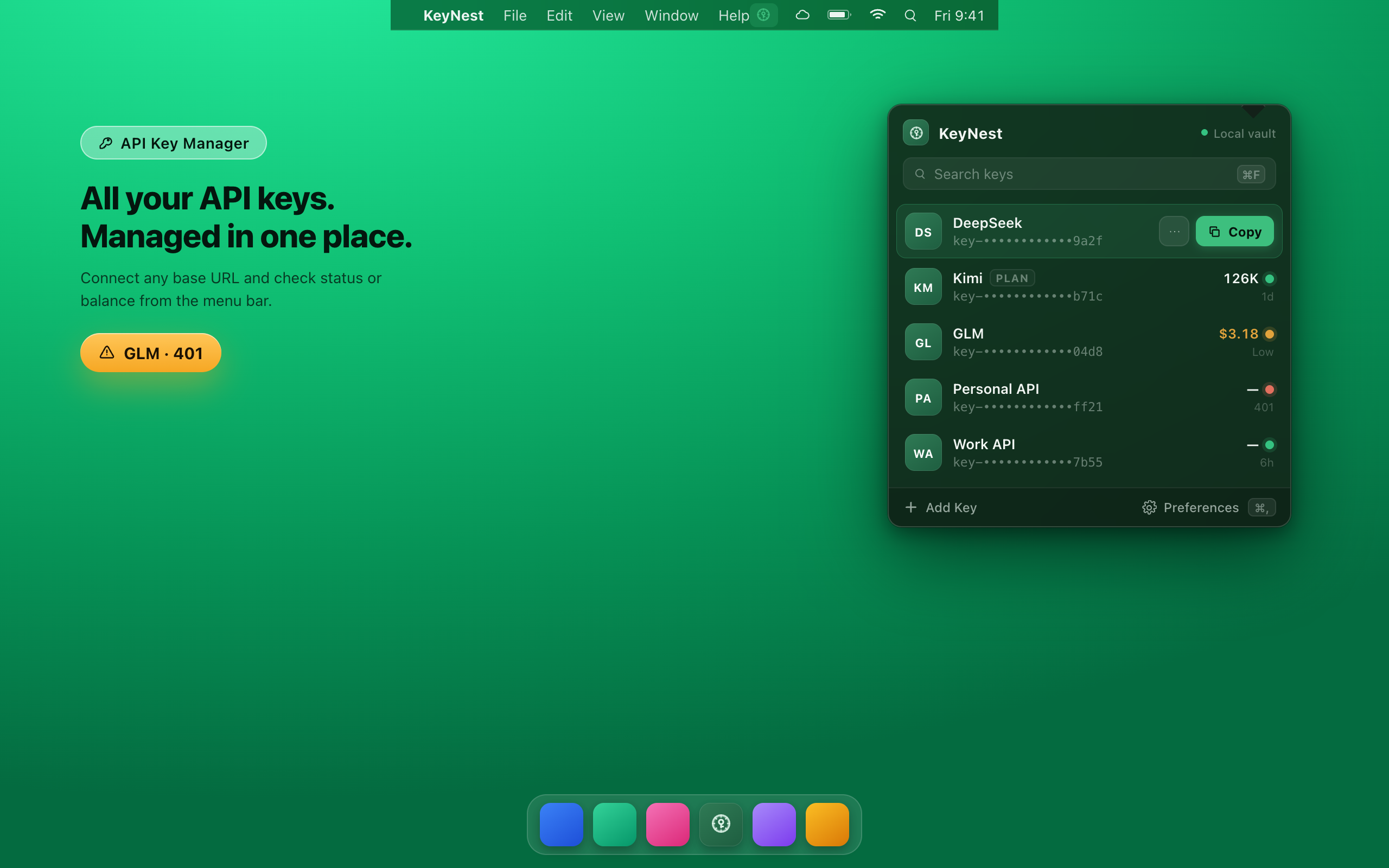The height and width of the screenshot is (868, 1389).
Task: Click the KeyNest menu bar status icon
Action: tap(763, 15)
